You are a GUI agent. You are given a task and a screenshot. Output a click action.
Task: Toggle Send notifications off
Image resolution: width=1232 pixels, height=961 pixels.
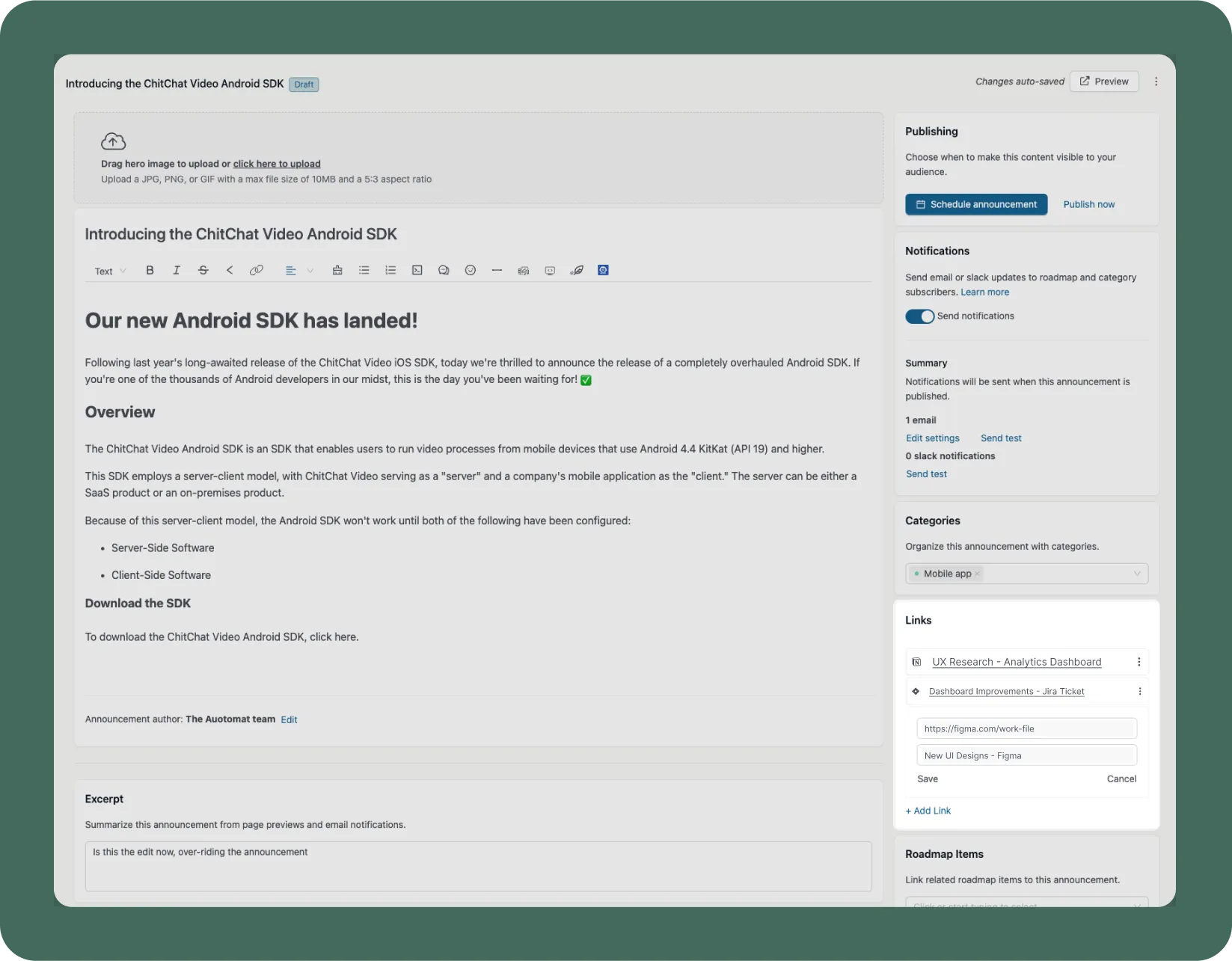[x=919, y=316]
